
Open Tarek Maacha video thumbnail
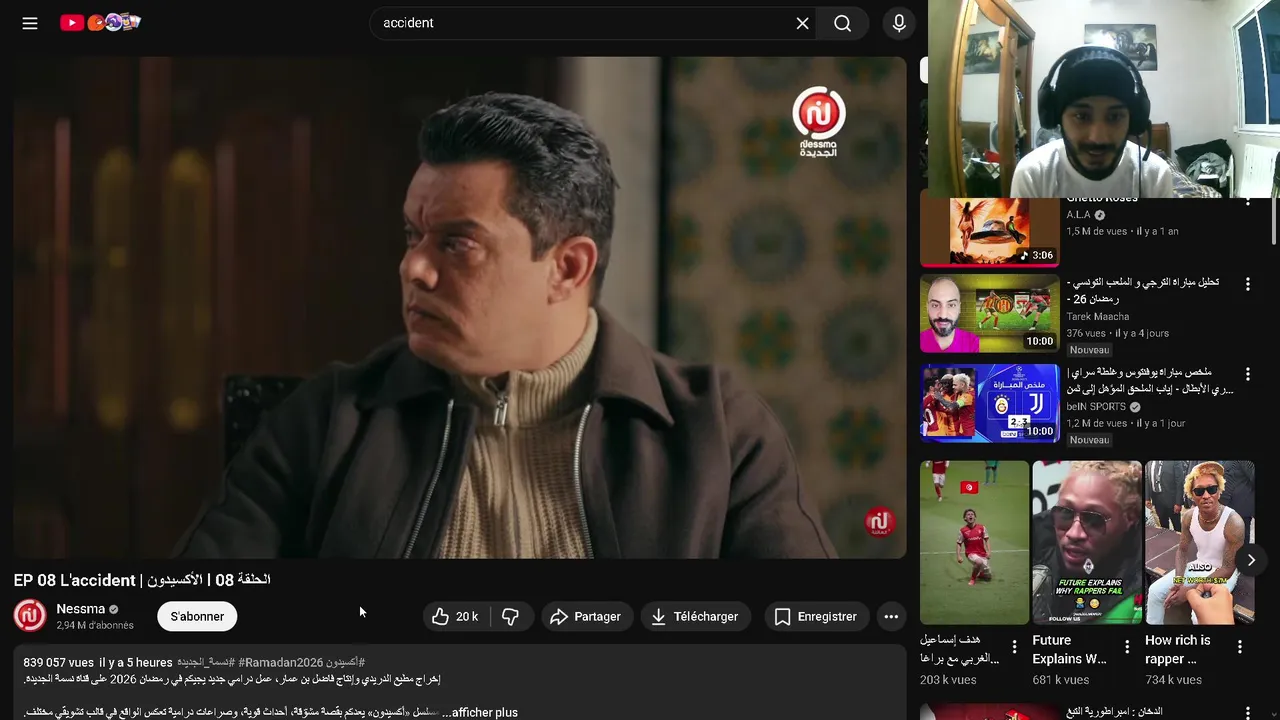point(989,314)
